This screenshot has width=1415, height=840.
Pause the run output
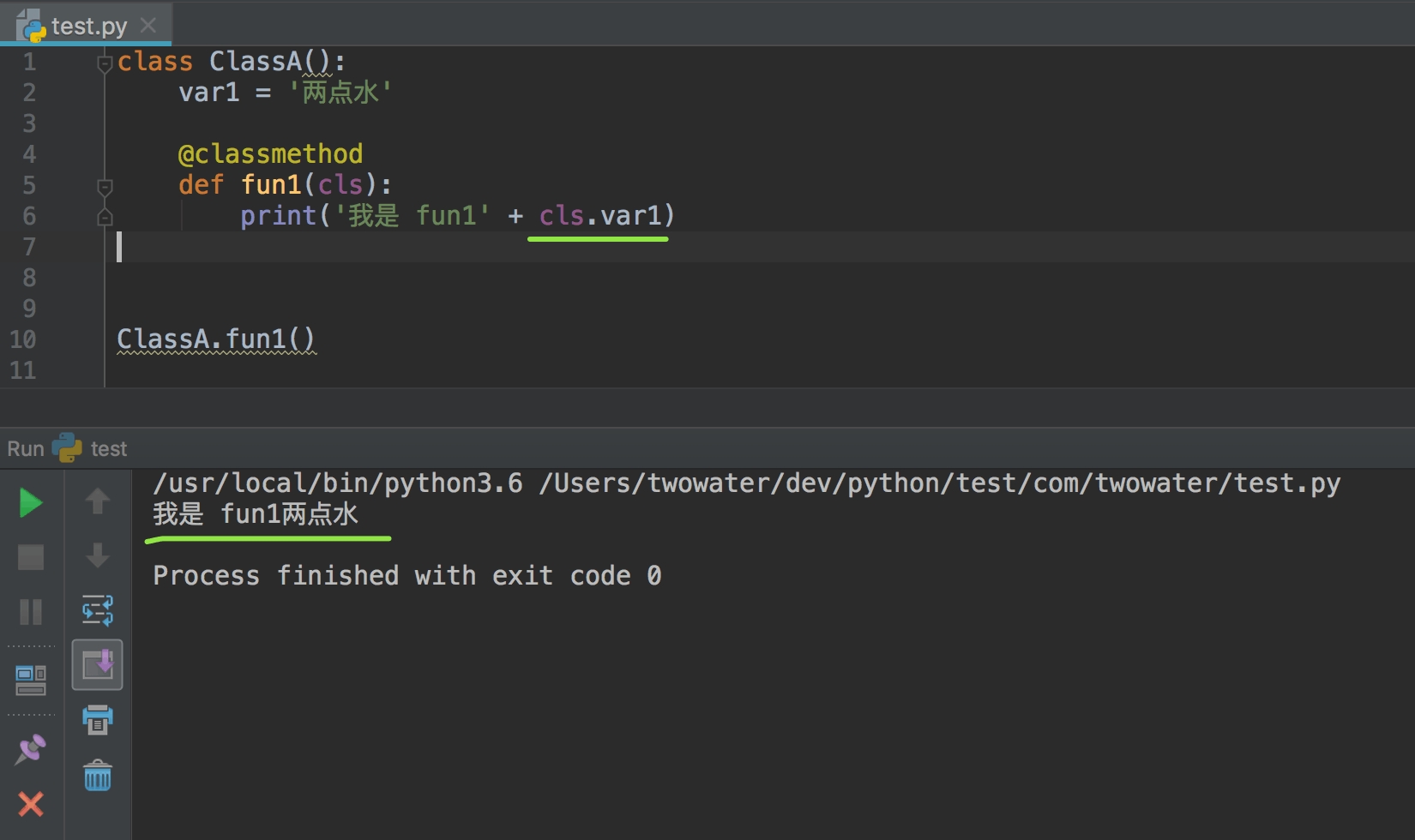tap(31, 612)
